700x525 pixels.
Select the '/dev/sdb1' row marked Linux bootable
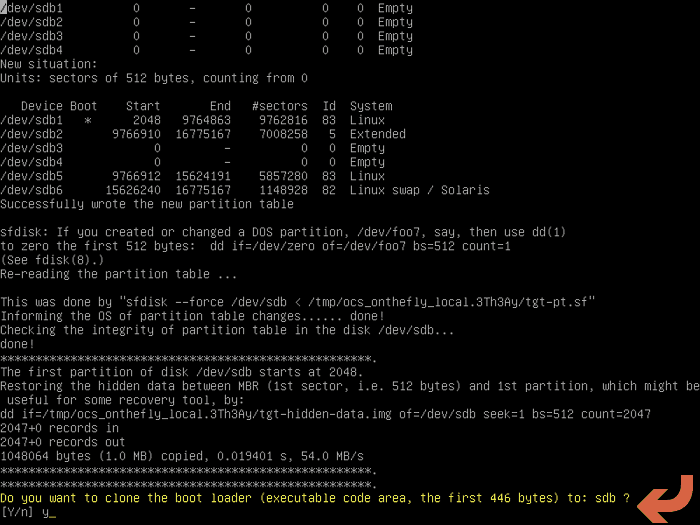(192, 120)
